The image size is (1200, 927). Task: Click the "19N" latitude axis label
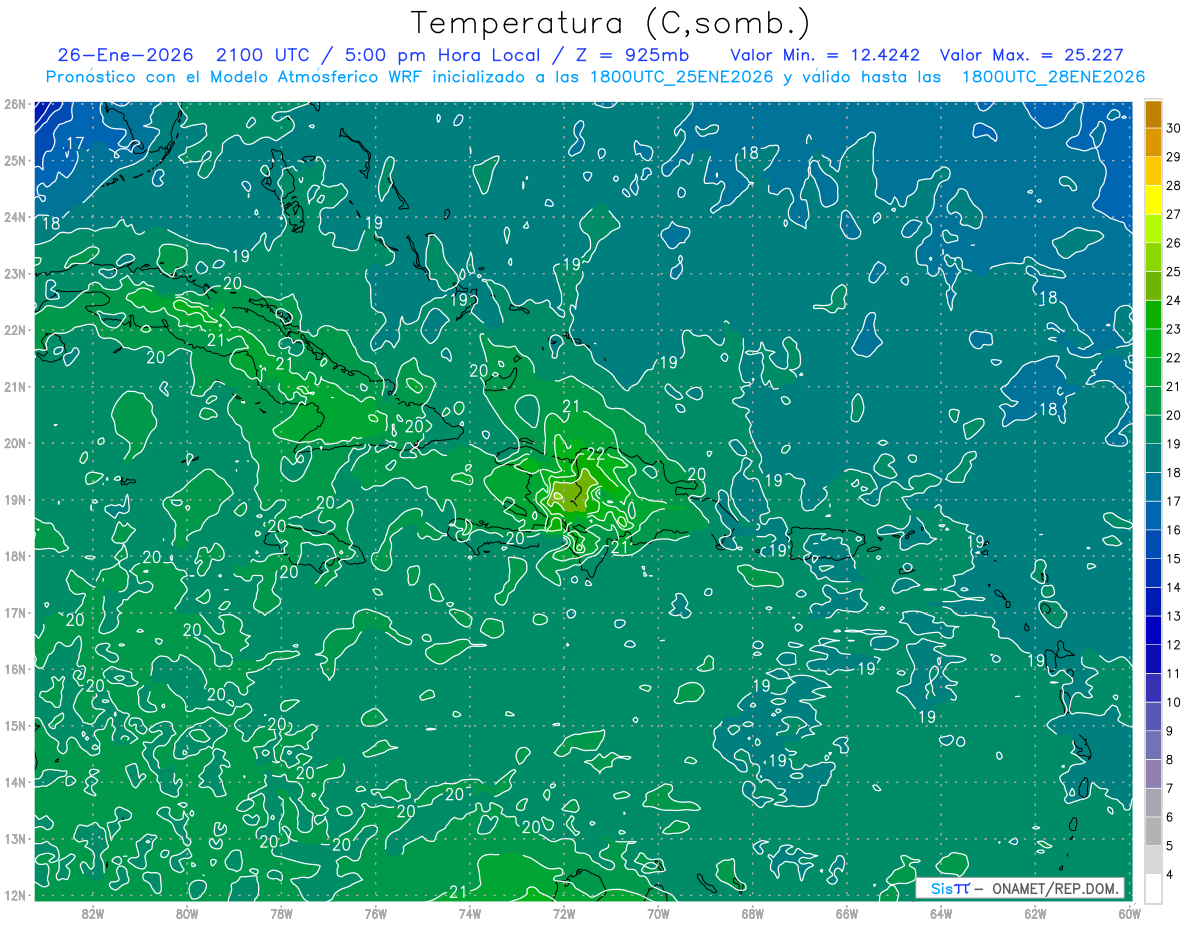pos(15,499)
